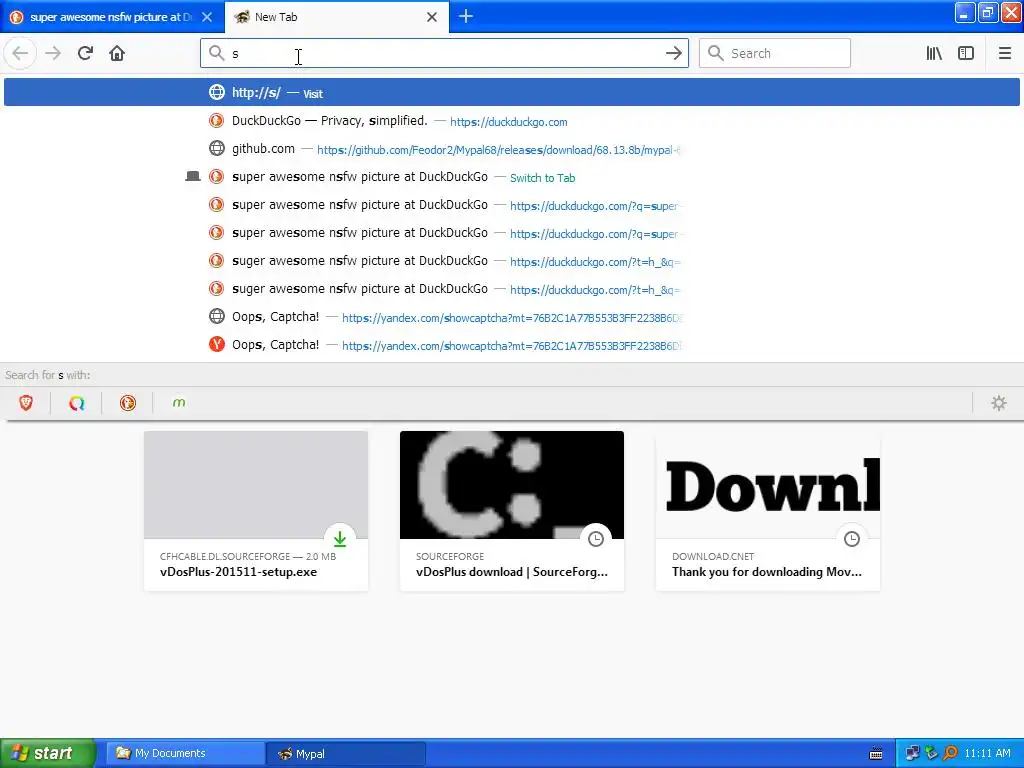Open vDosPlus-201511-setup.exe download tile
Screen dimensions: 1024x768
[x=256, y=511]
